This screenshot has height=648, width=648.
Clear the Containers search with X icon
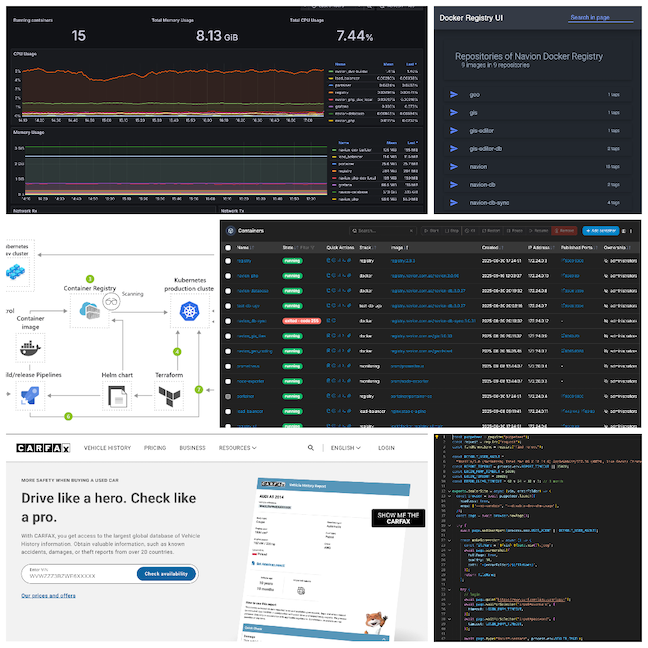click(411, 231)
